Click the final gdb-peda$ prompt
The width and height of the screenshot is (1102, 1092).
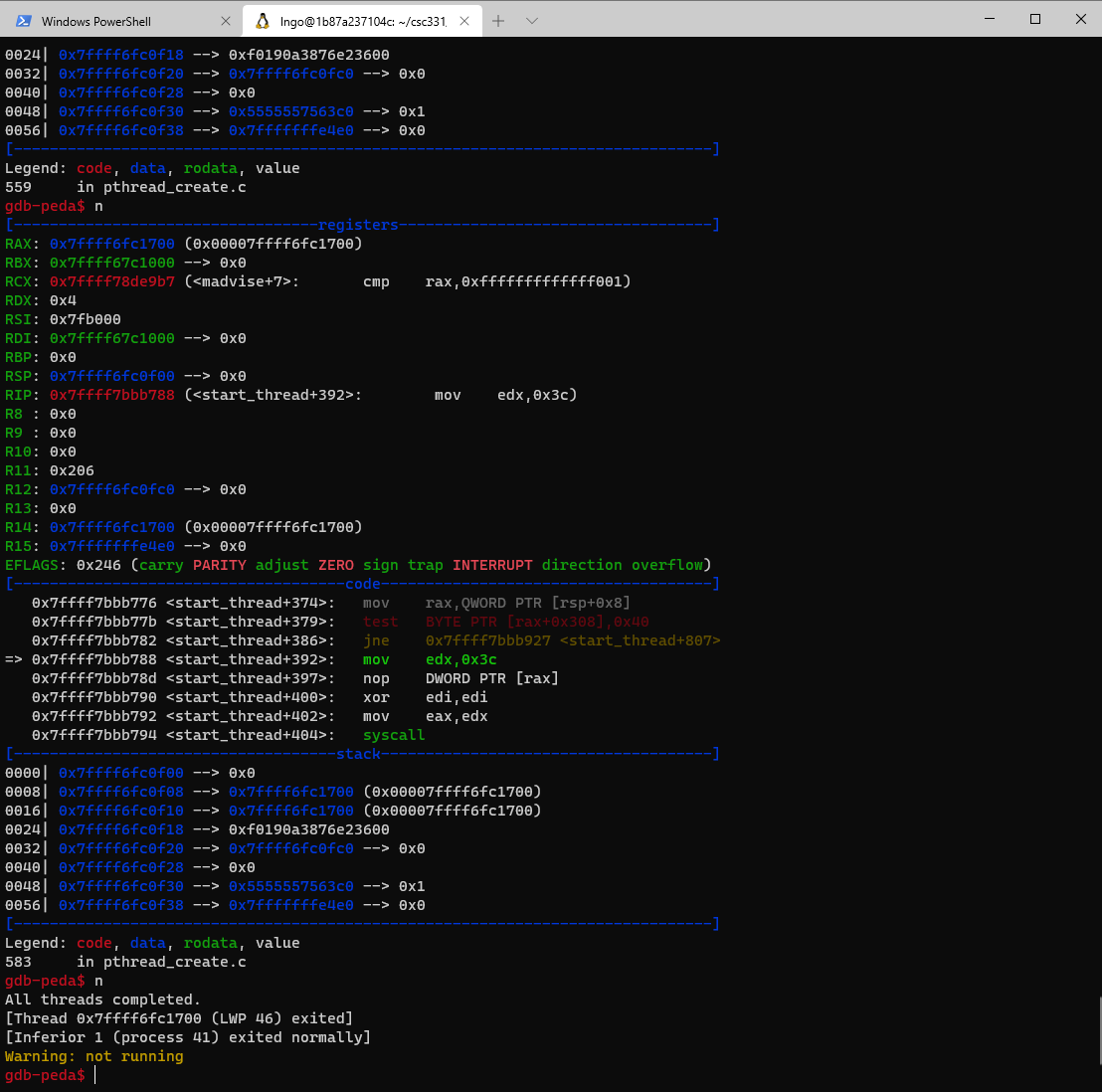[45, 1075]
